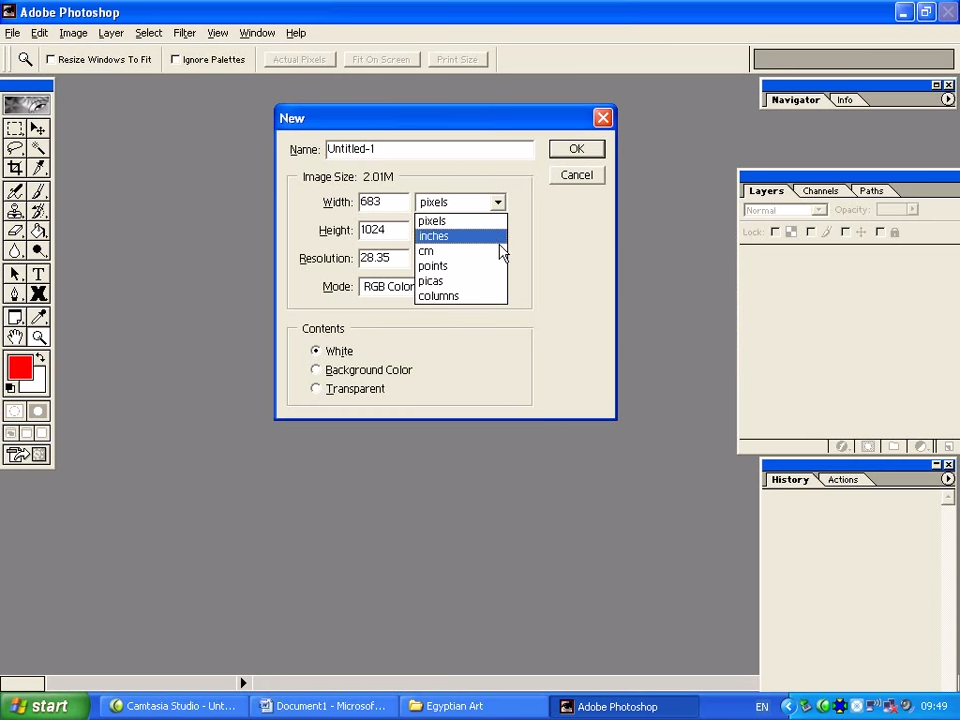Click Jump to ImageReady icon
Viewport: 960px width, 720px height.
pyautogui.click(x=26, y=454)
